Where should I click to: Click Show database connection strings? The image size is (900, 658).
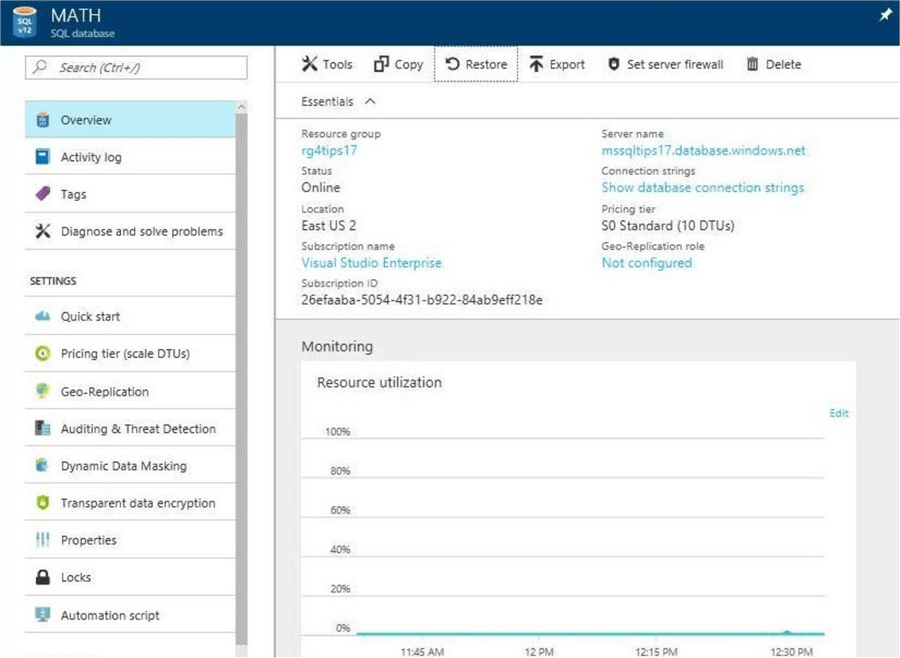pyautogui.click(x=703, y=188)
